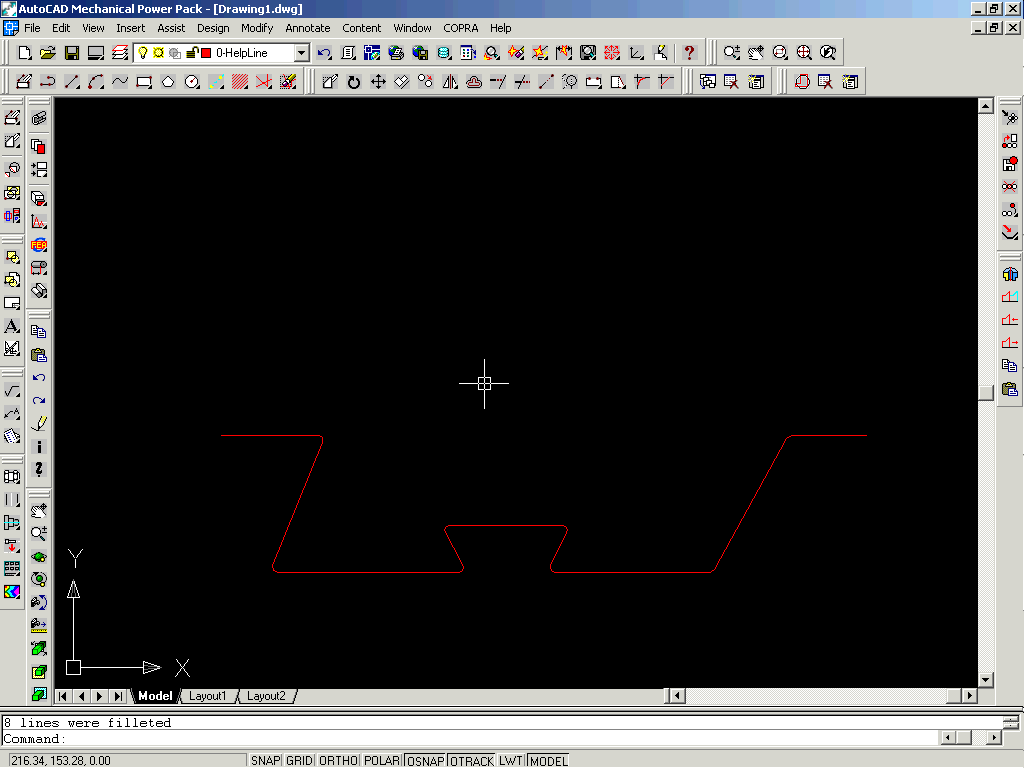Click the Zoom Extents crosshair magnifier
1024x768 pixels.
pyautogui.click(x=804, y=53)
